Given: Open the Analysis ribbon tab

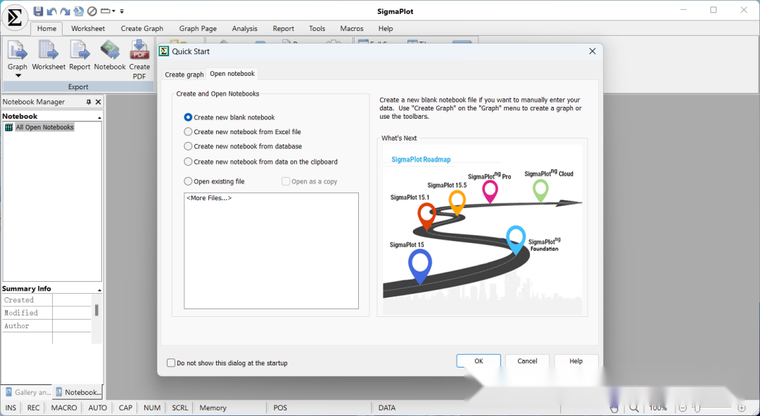Looking at the screenshot, I should coord(244,29).
